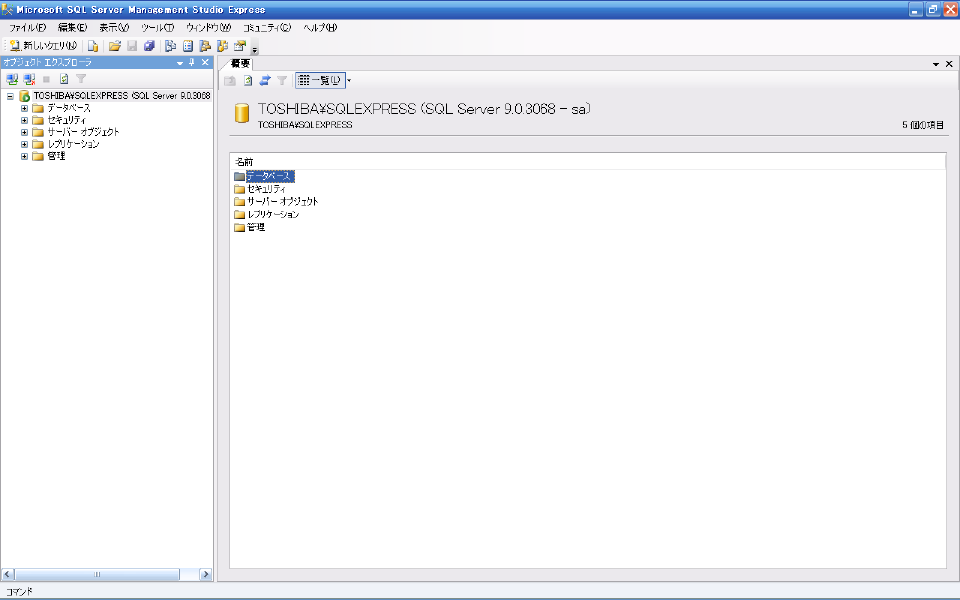Click the Database Engine Query icon
Image resolution: width=960 pixels, height=600 pixels.
click(92, 46)
